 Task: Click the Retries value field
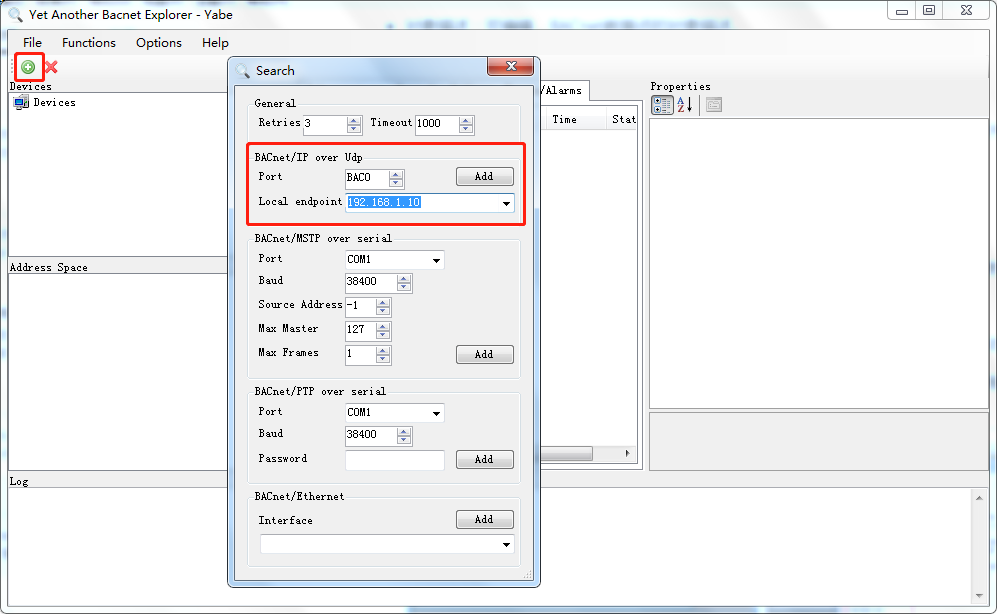click(325, 124)
